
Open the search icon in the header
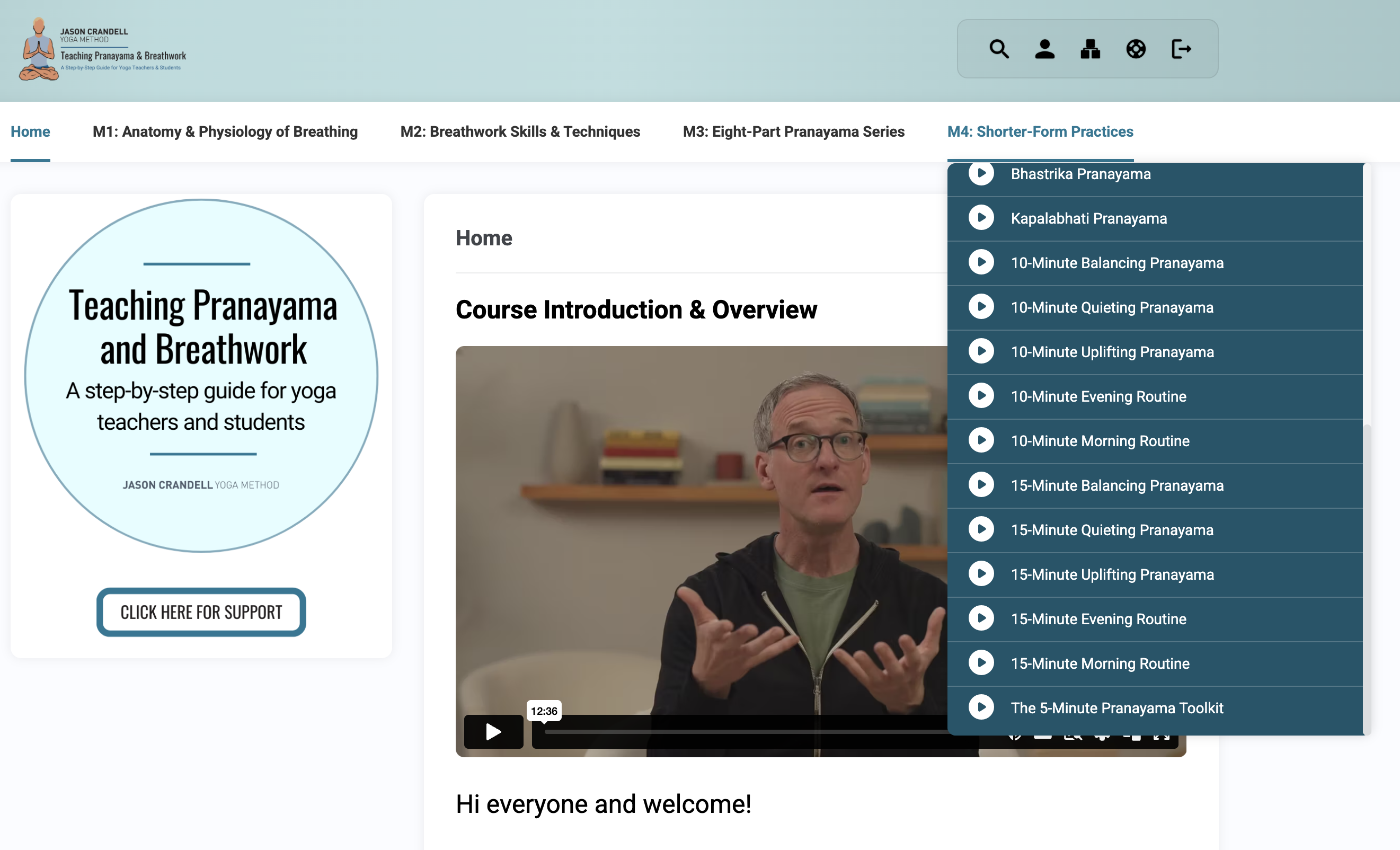point(999,49)
